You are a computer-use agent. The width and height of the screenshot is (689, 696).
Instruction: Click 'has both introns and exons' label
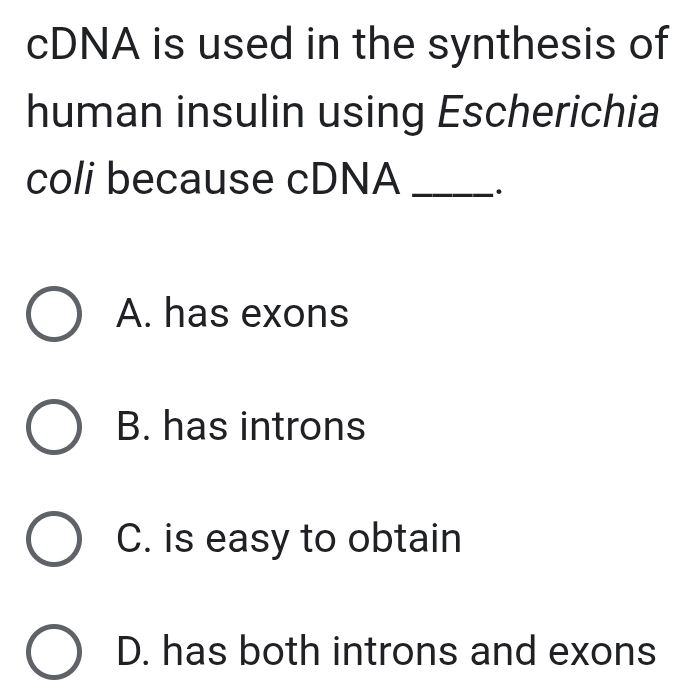(x=410, y=651)
